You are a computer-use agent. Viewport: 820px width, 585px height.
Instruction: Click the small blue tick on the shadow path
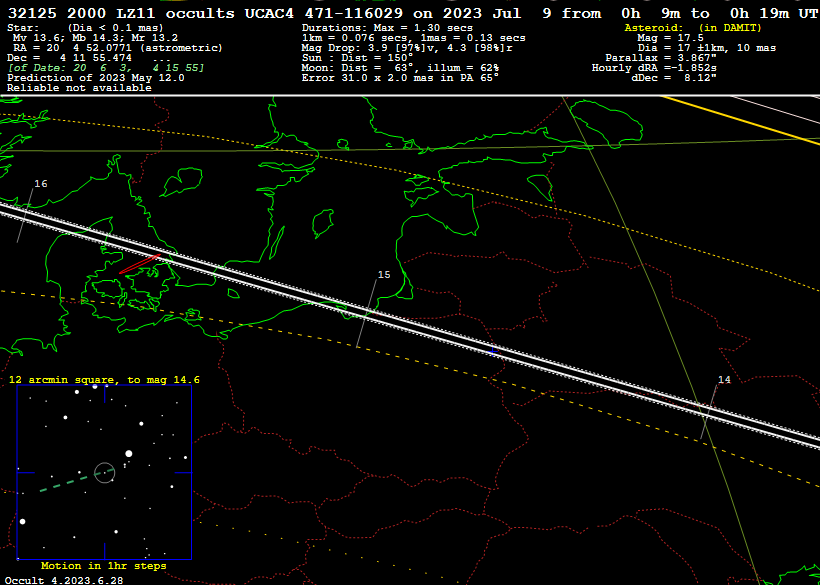click(x=492, y=351)
